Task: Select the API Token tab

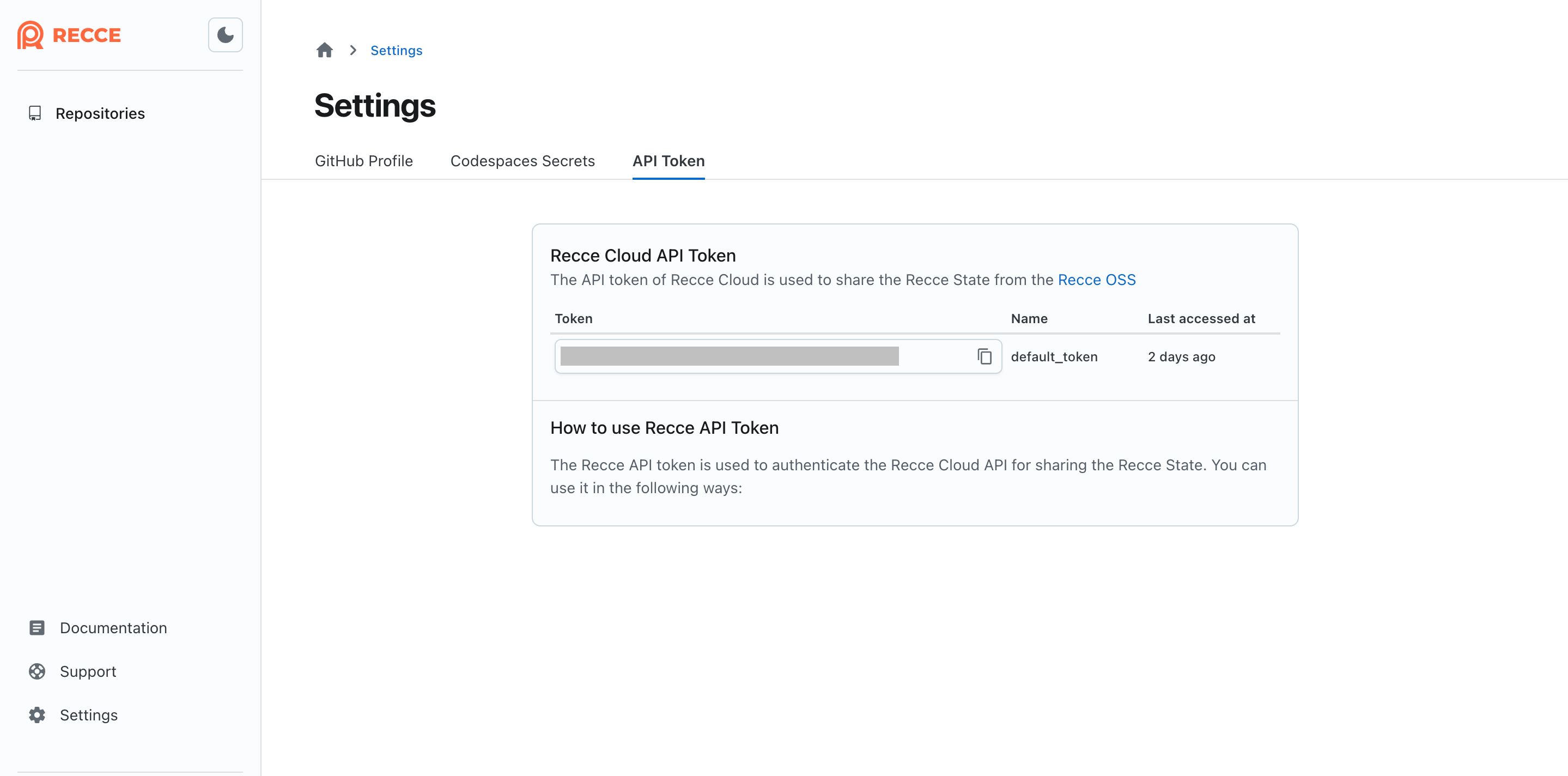Action: pyautogui.click(x=668, y=161)
